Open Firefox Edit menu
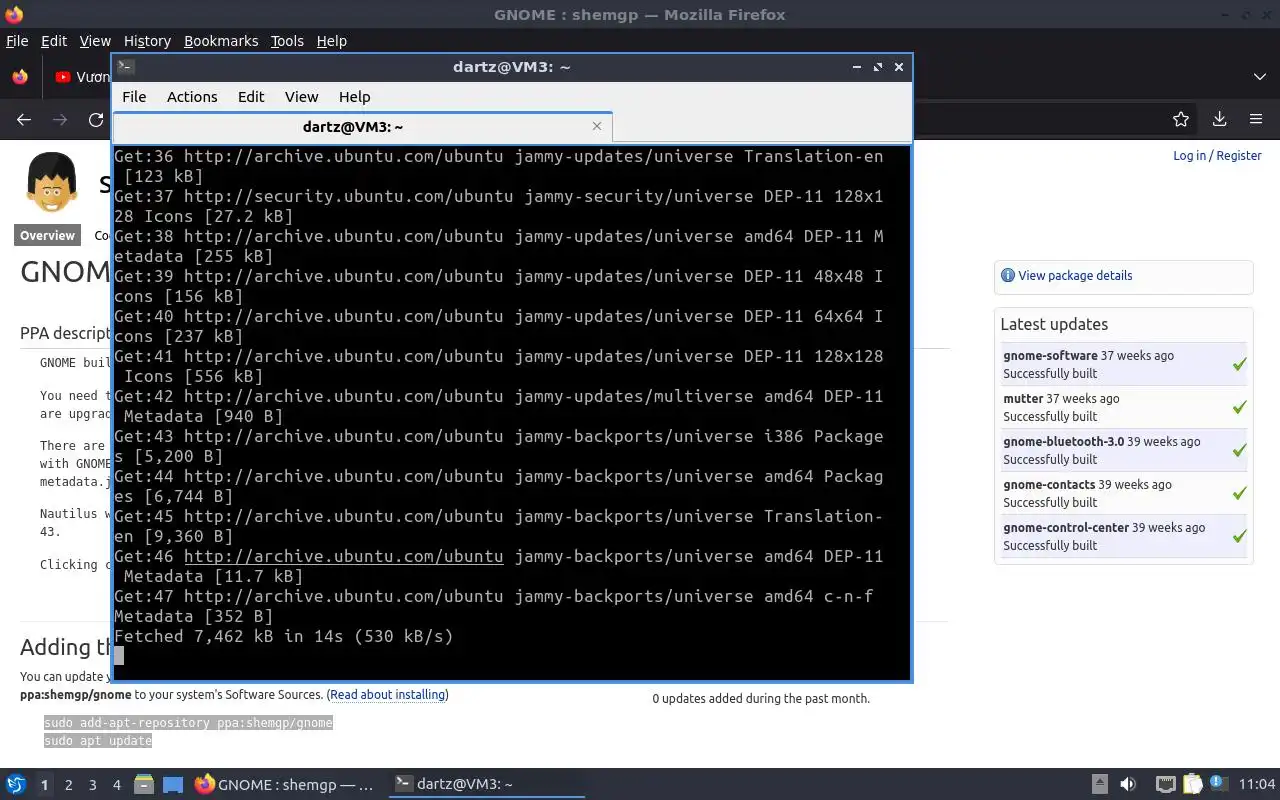1280x800 pixels. coord(53,41)
